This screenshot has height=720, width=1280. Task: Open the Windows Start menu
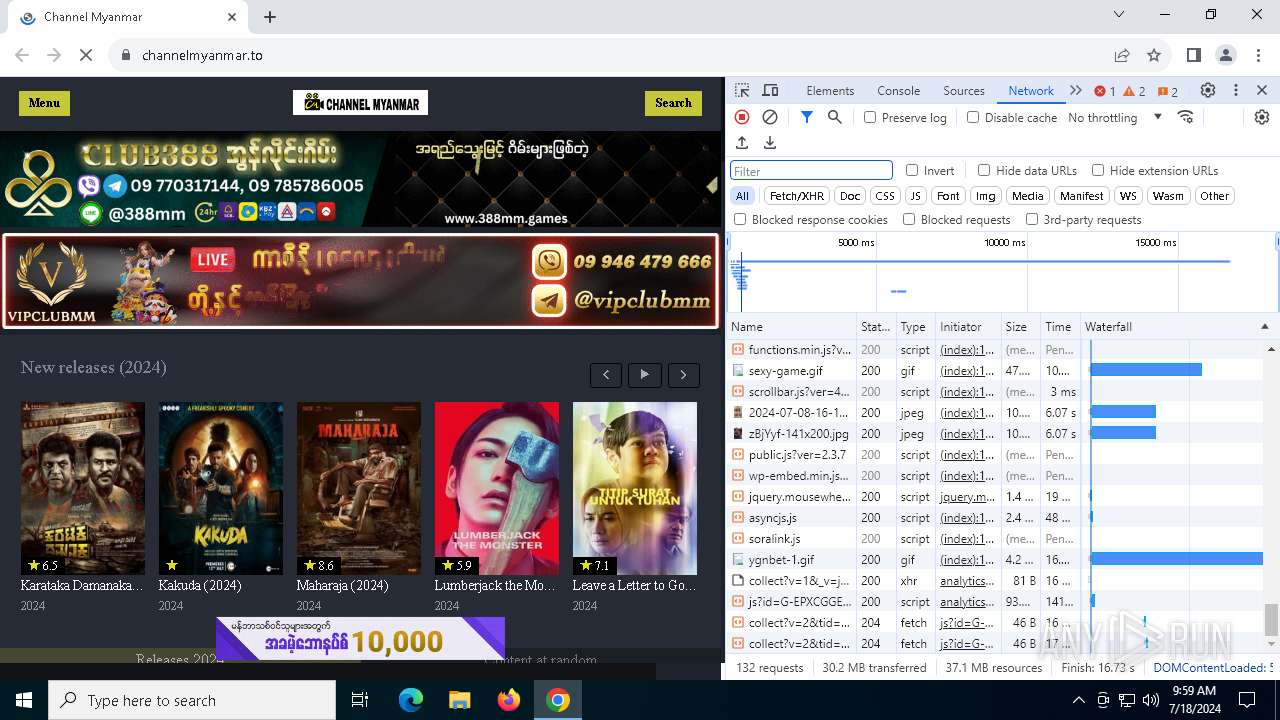24,700
